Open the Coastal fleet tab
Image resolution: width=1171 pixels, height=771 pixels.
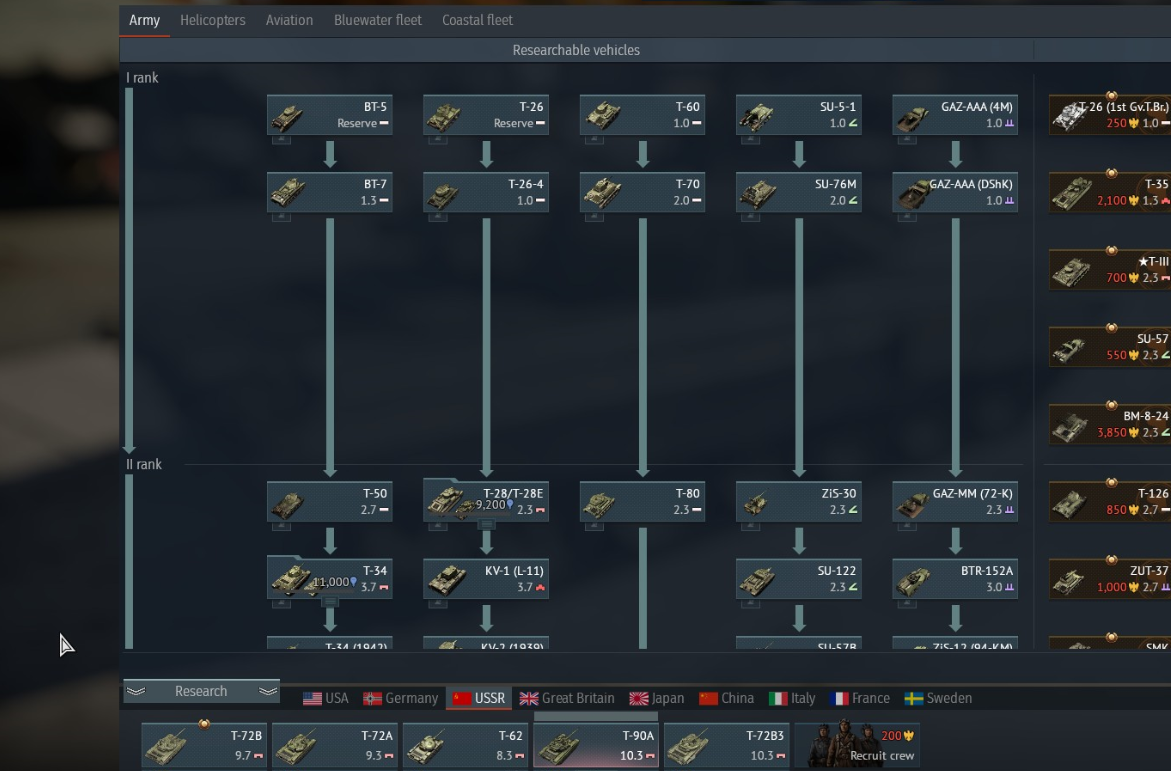(x=477, y=20)
